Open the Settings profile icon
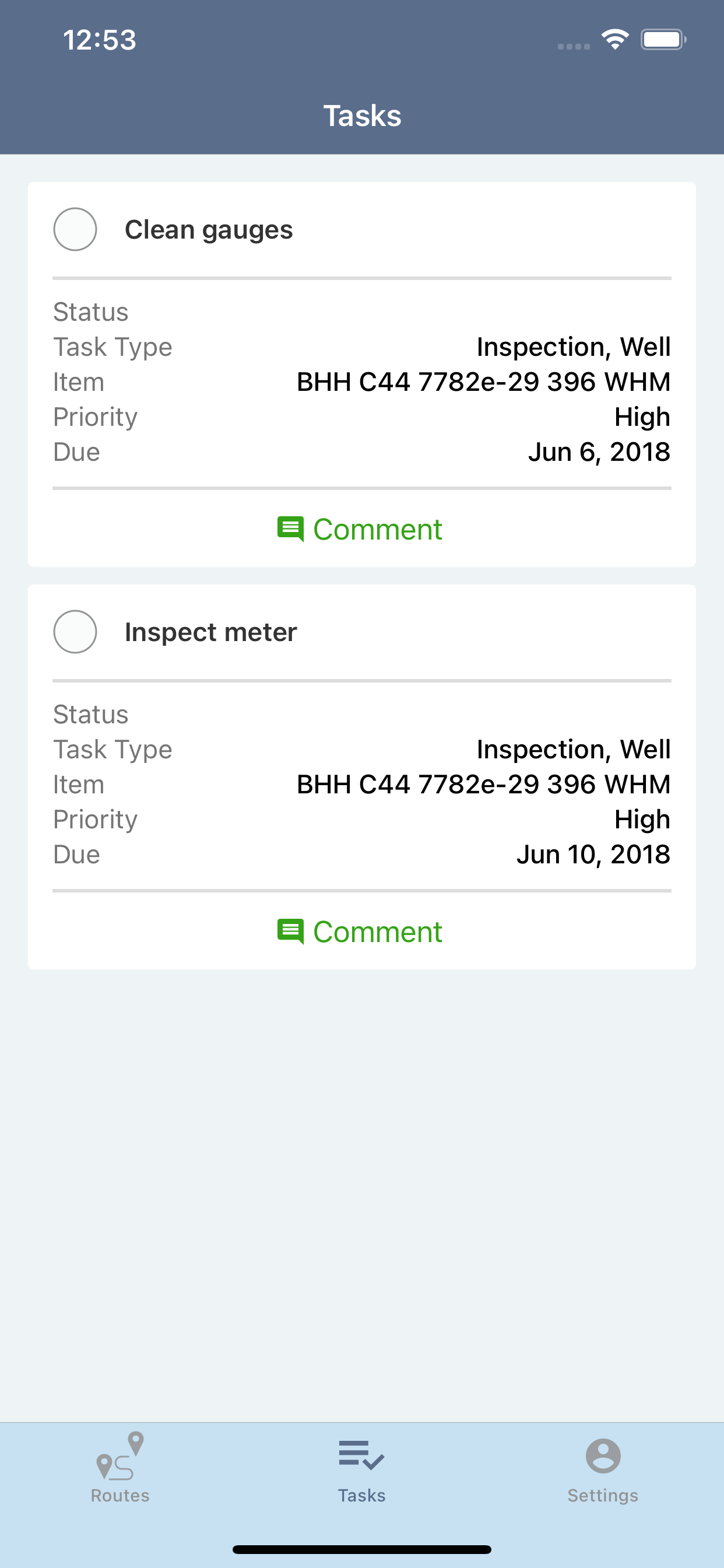The image size is (724, 1568). [603, 1456]
